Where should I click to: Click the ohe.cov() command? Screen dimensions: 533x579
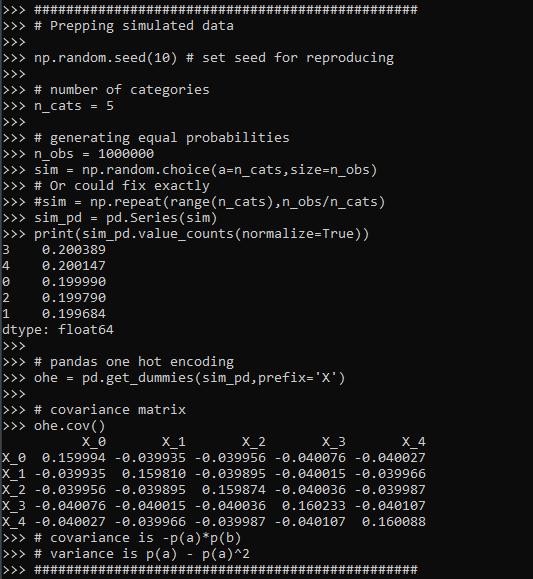point(70,426)
